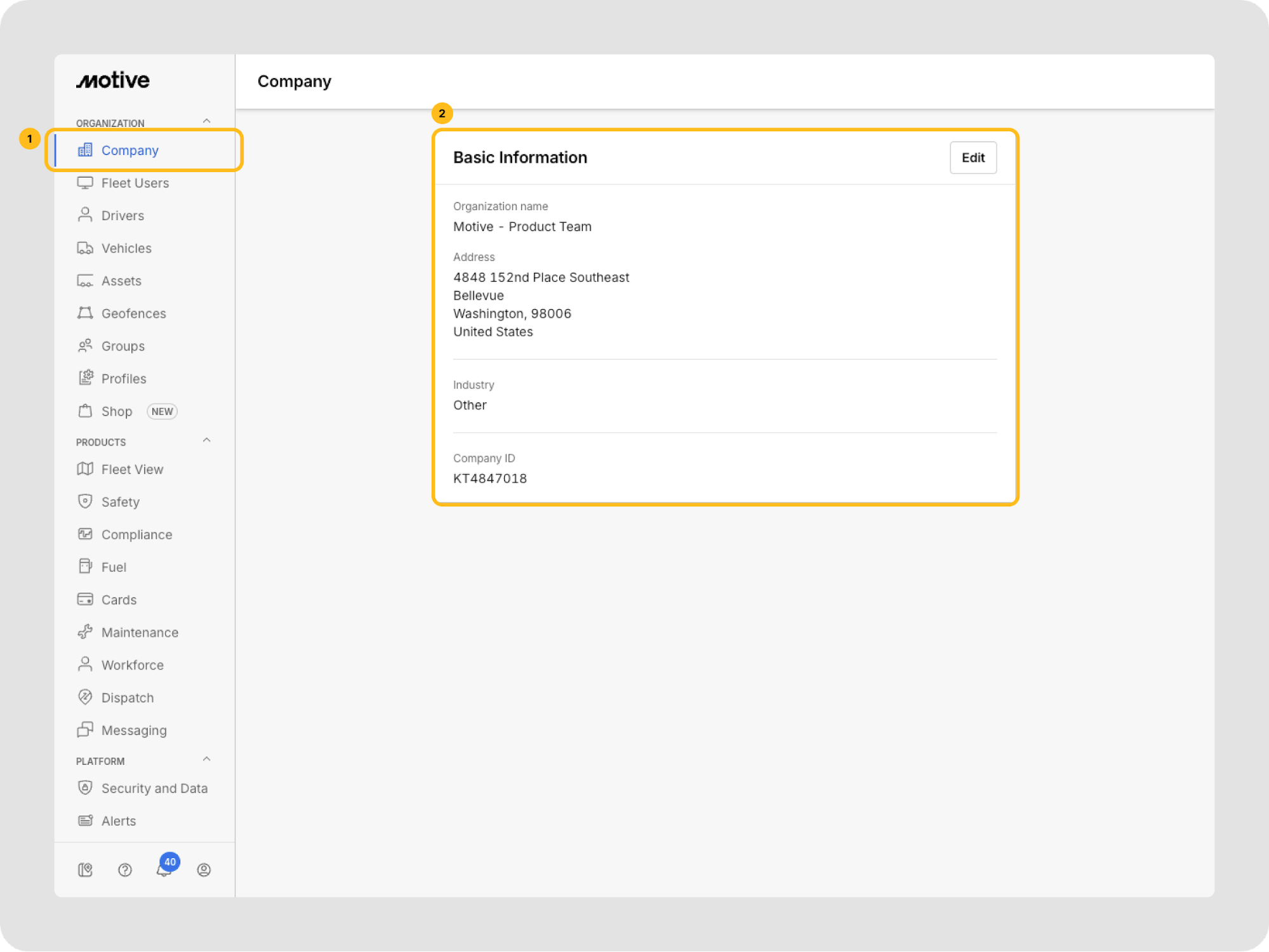Click the Vehicles truck icon
Image resolution: width=1269 pixels, height=952 pixels.
pyautogui.click(x=85, y=248)
